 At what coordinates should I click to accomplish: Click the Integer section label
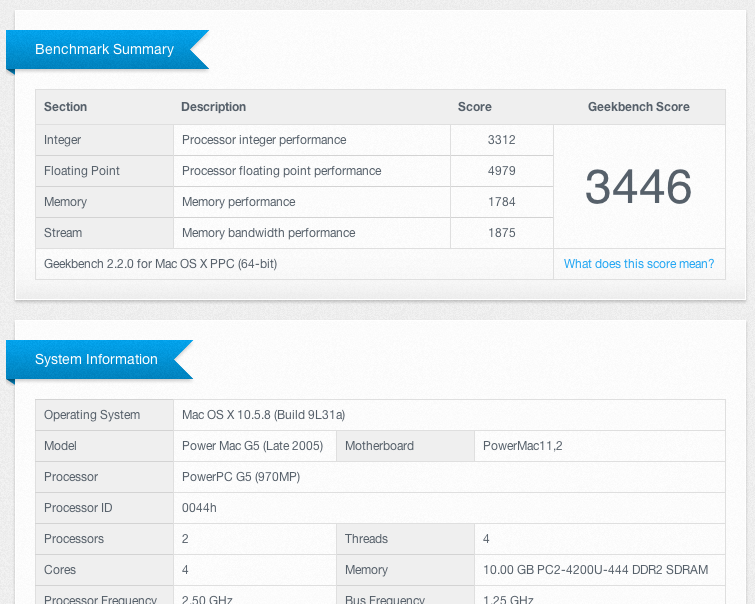pos(62,140)
